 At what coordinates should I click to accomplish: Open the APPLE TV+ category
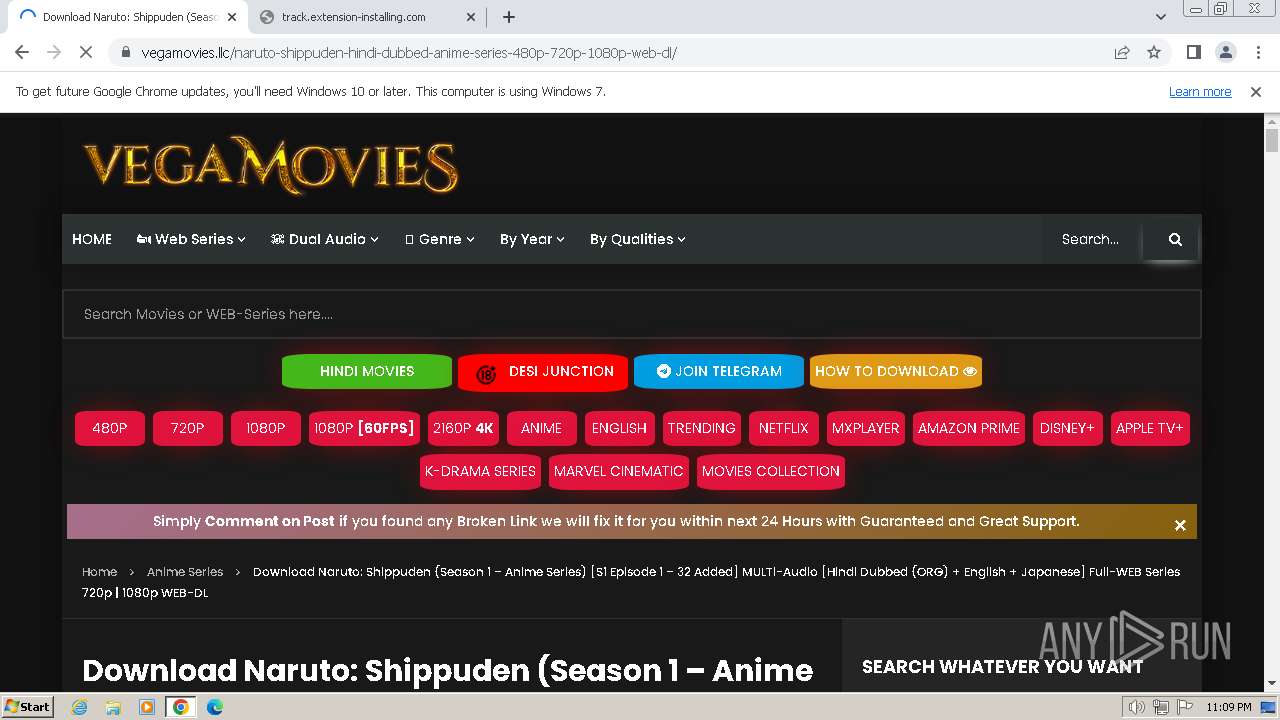pyautogui.click(x=1150, y=428)
